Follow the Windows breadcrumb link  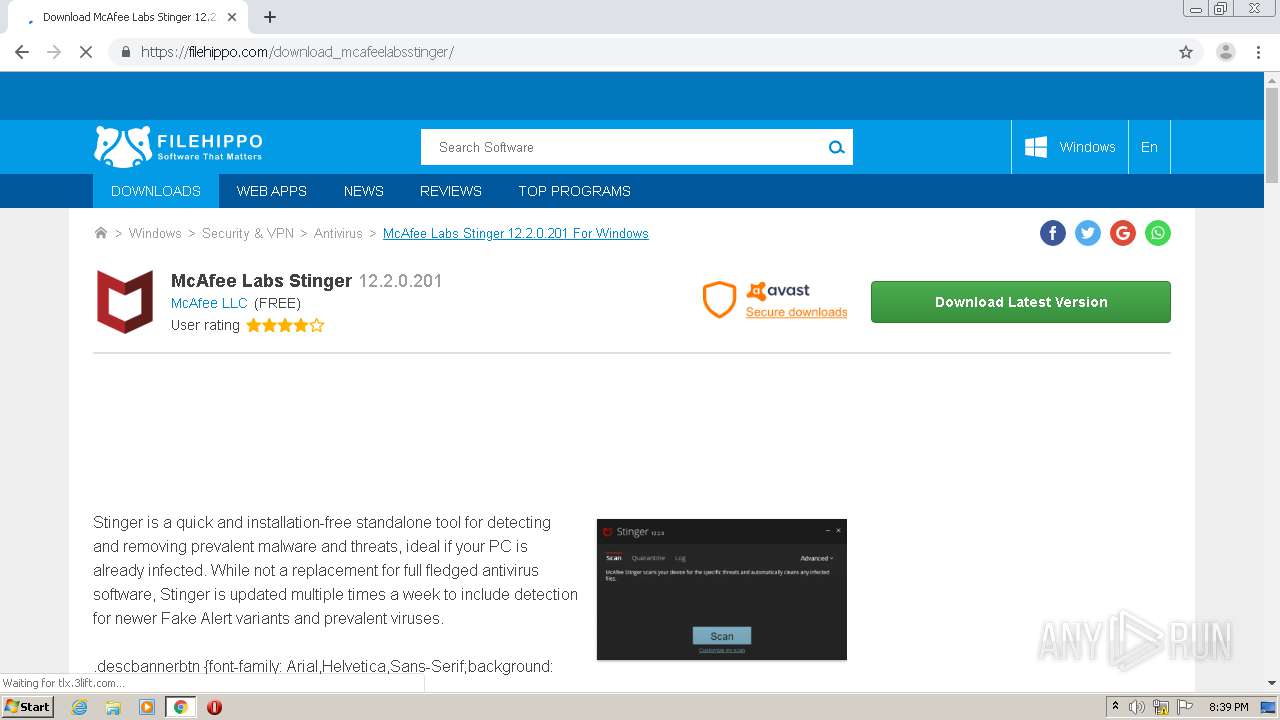coord(155,233)
